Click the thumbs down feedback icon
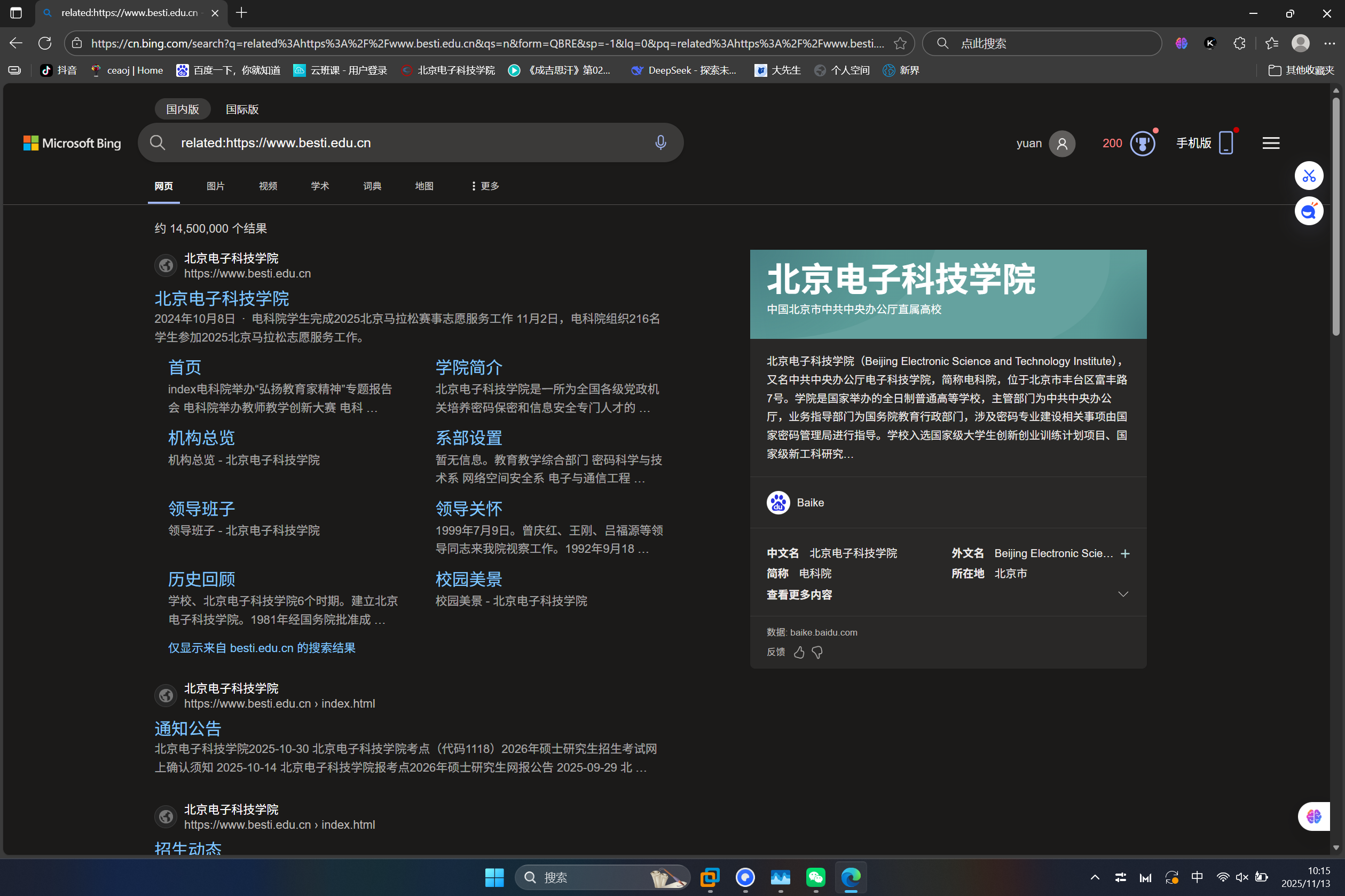The width and height of the screenshot is (1345, 896). pyautogui.click(x=817, y=653)
